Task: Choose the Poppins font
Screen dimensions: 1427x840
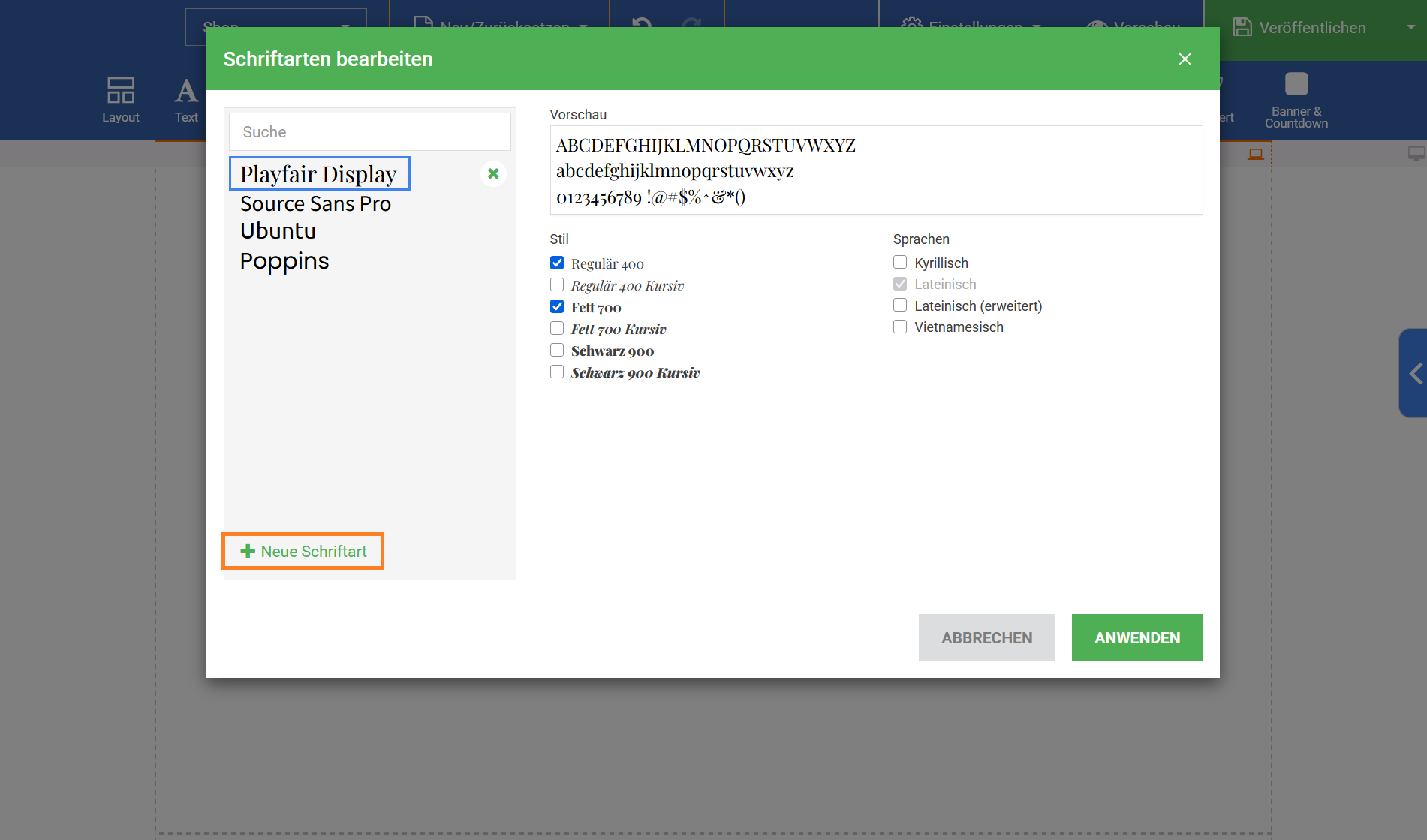Action: (284, 261)
